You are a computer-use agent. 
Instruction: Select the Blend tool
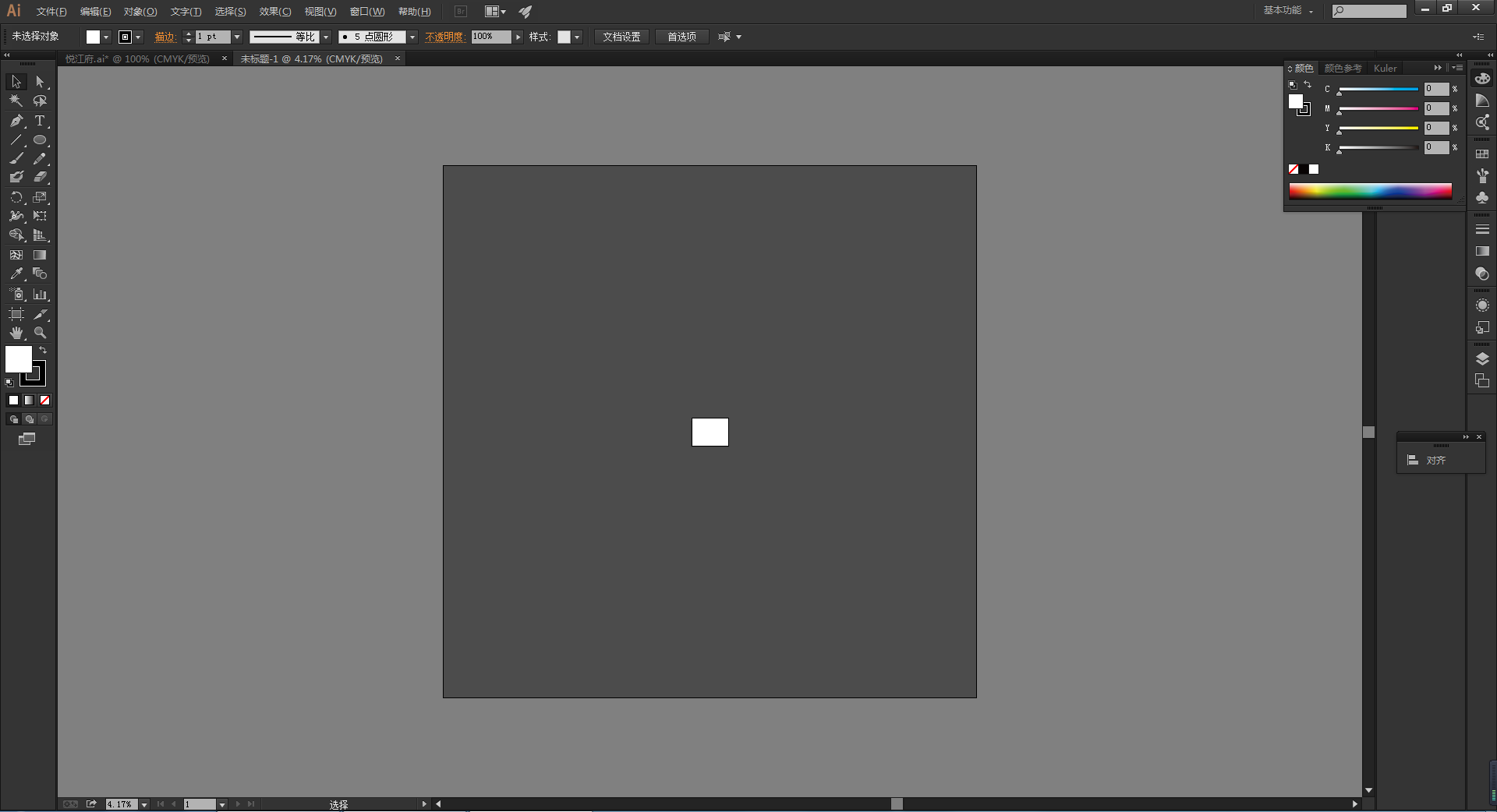(x=40, y=274)
